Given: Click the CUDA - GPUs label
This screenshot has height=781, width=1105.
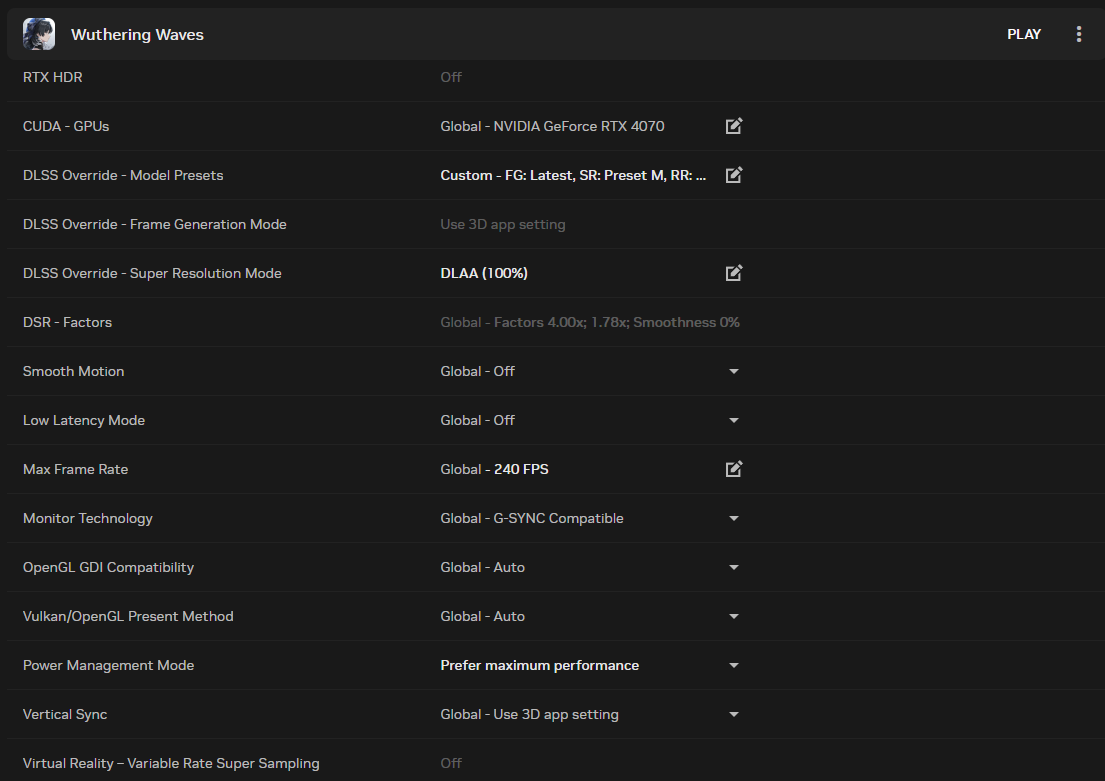Looking at the screenshot, I should (66, 126).
